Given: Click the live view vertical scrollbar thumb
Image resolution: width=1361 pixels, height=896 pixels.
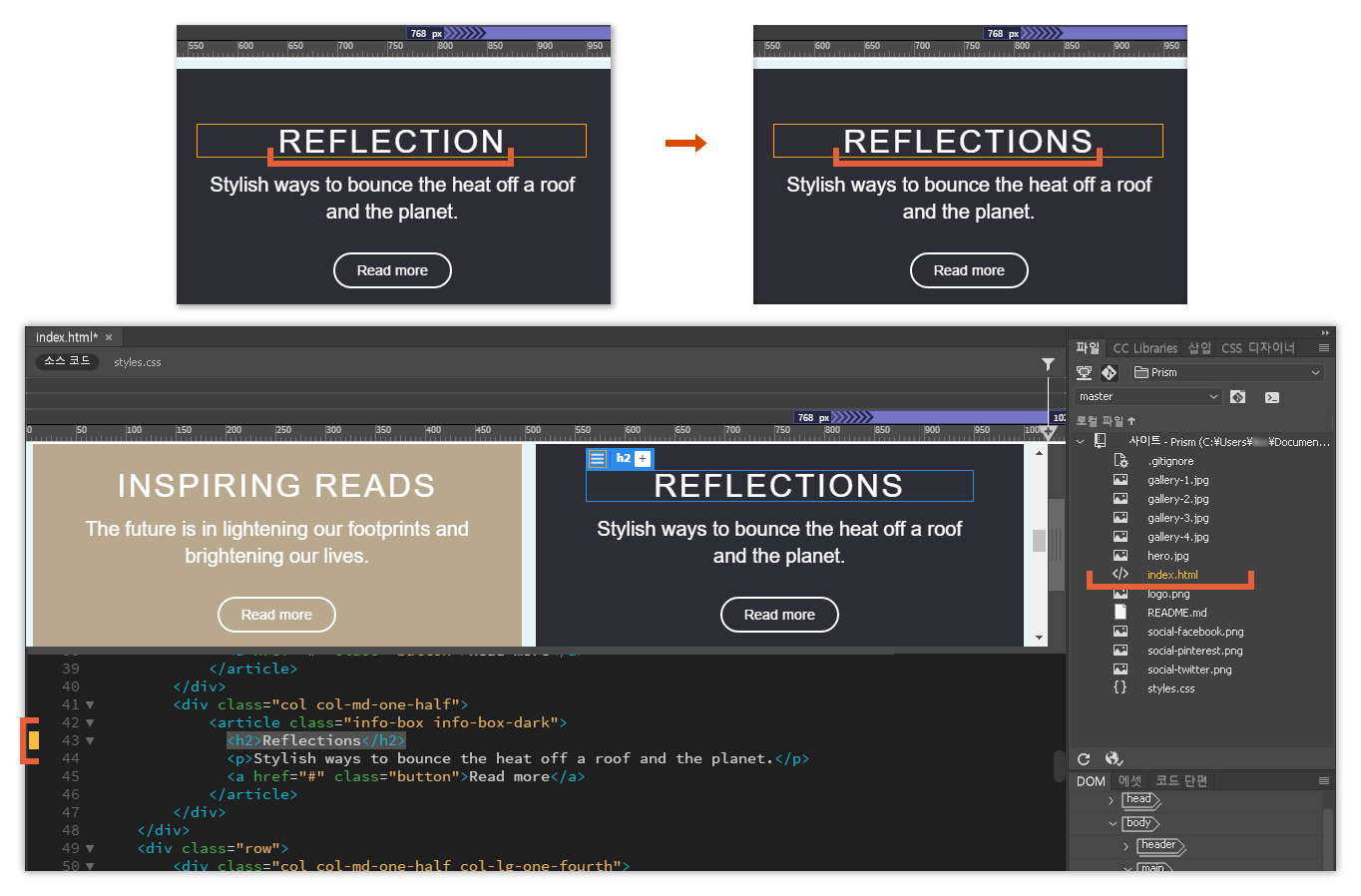Looking at the screenshot, I should pos(1039,540).
